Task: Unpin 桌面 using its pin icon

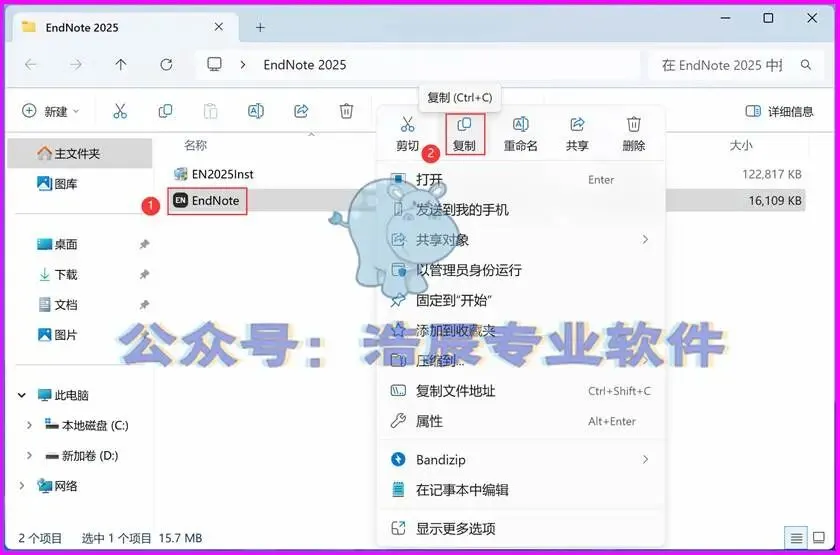Action: point(144,244)
